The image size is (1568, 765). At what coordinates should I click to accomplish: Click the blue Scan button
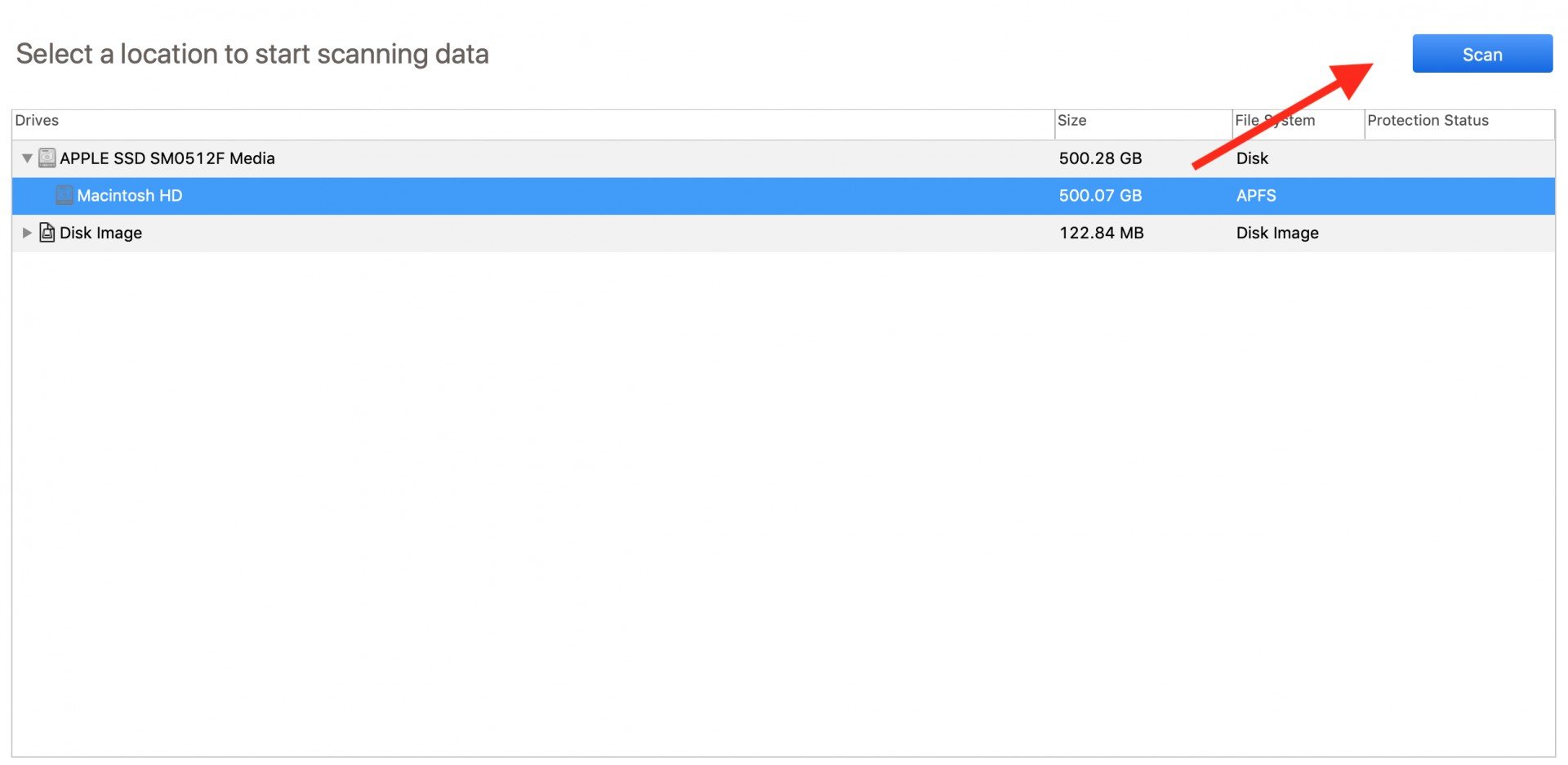tap(1481, 54)
